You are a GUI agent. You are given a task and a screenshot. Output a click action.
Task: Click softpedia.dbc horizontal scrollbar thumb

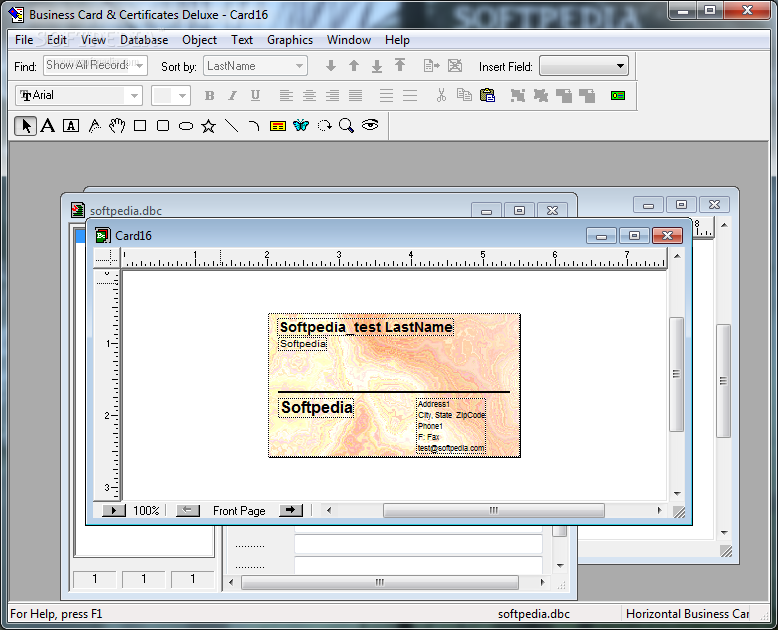coord(380,582)
